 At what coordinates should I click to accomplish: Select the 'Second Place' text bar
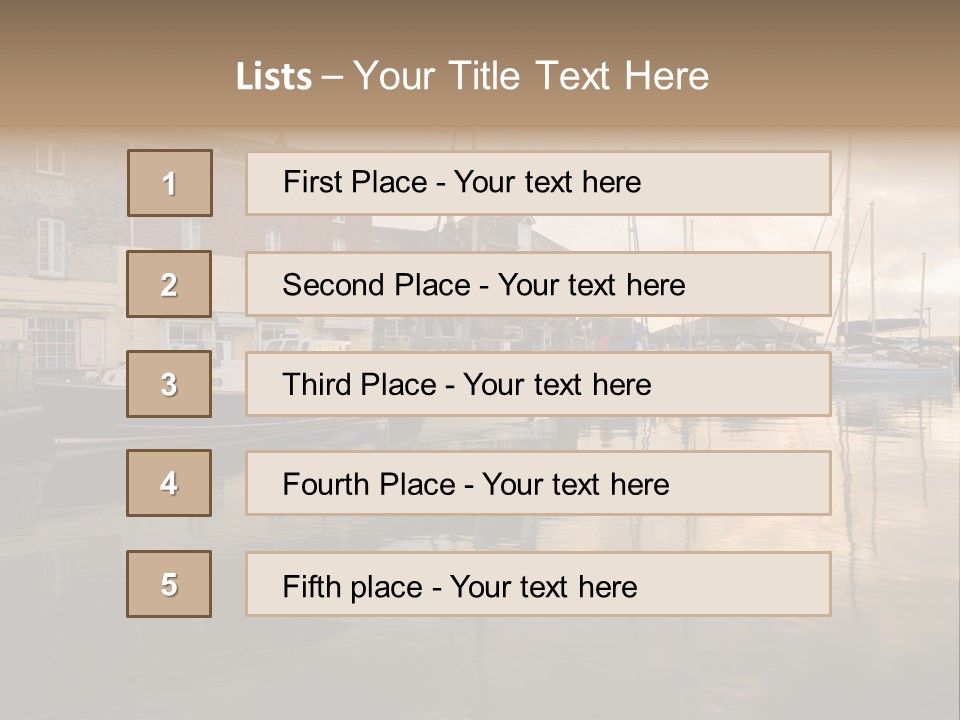click(x=538, y=284)
